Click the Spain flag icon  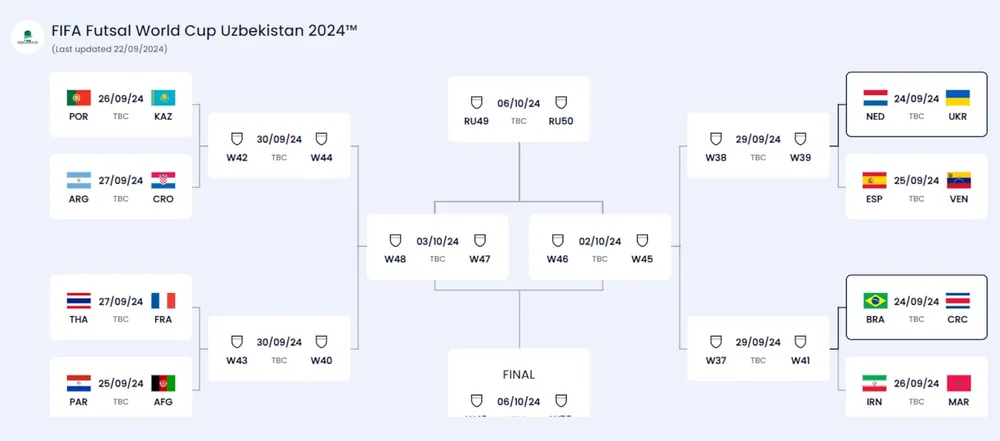pyautogui.click(x=875, y=181)
